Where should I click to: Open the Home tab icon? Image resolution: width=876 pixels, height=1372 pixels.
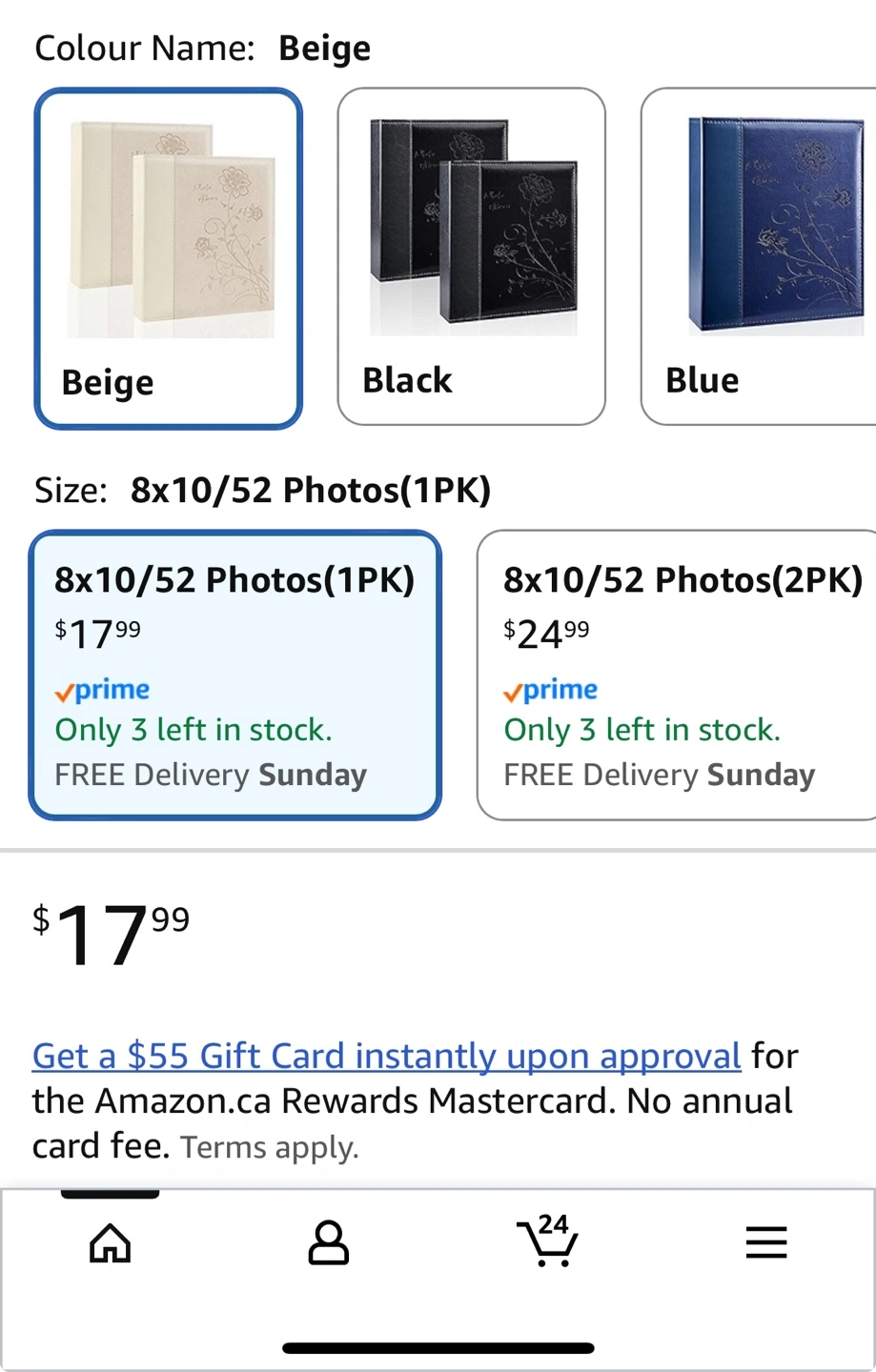pyautogui.click(x=110, y=1242)
